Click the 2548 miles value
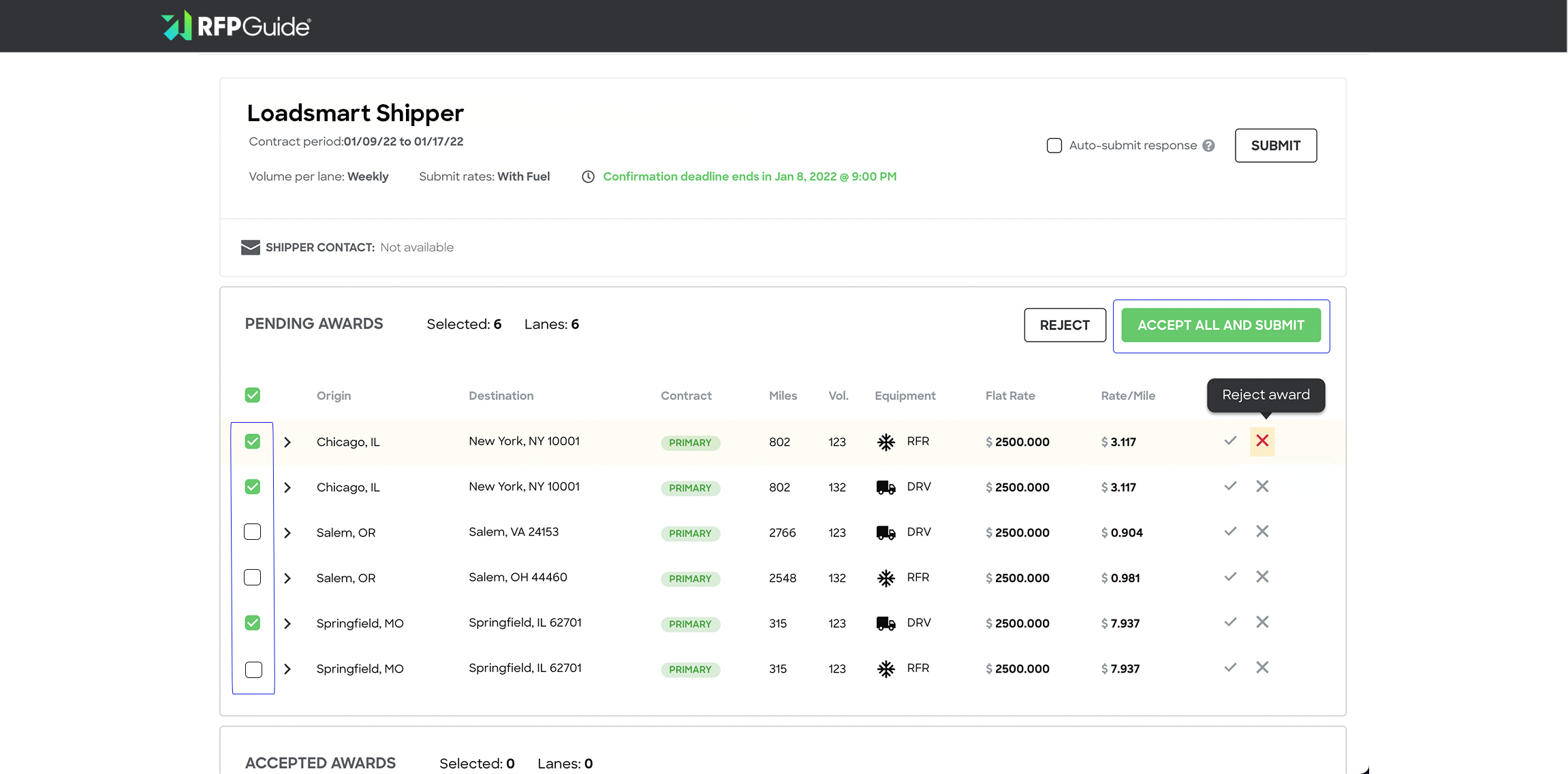Image resolution: width=1568 pixels, height=774 pixels. click(783, 578)
